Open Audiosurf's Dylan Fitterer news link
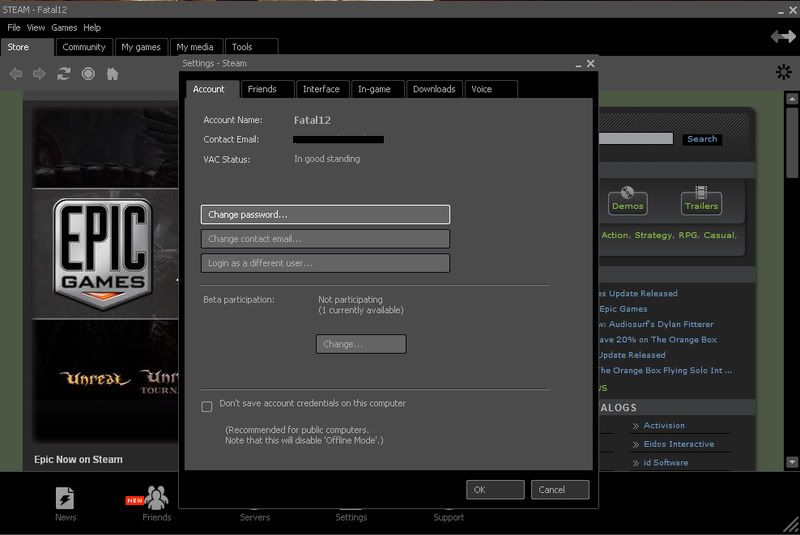Viewport: 800px width, 535px height. (656, 324)
